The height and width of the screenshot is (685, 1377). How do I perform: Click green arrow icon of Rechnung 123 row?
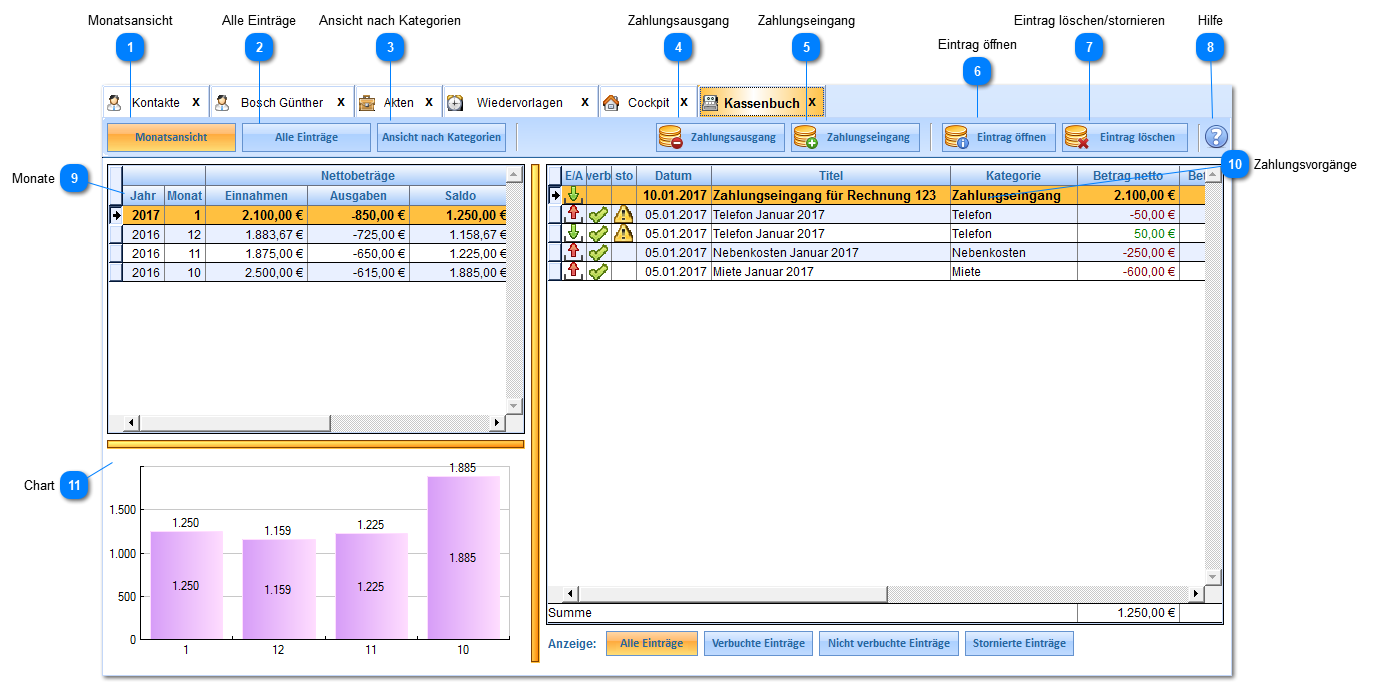click(x=574, y=195)
